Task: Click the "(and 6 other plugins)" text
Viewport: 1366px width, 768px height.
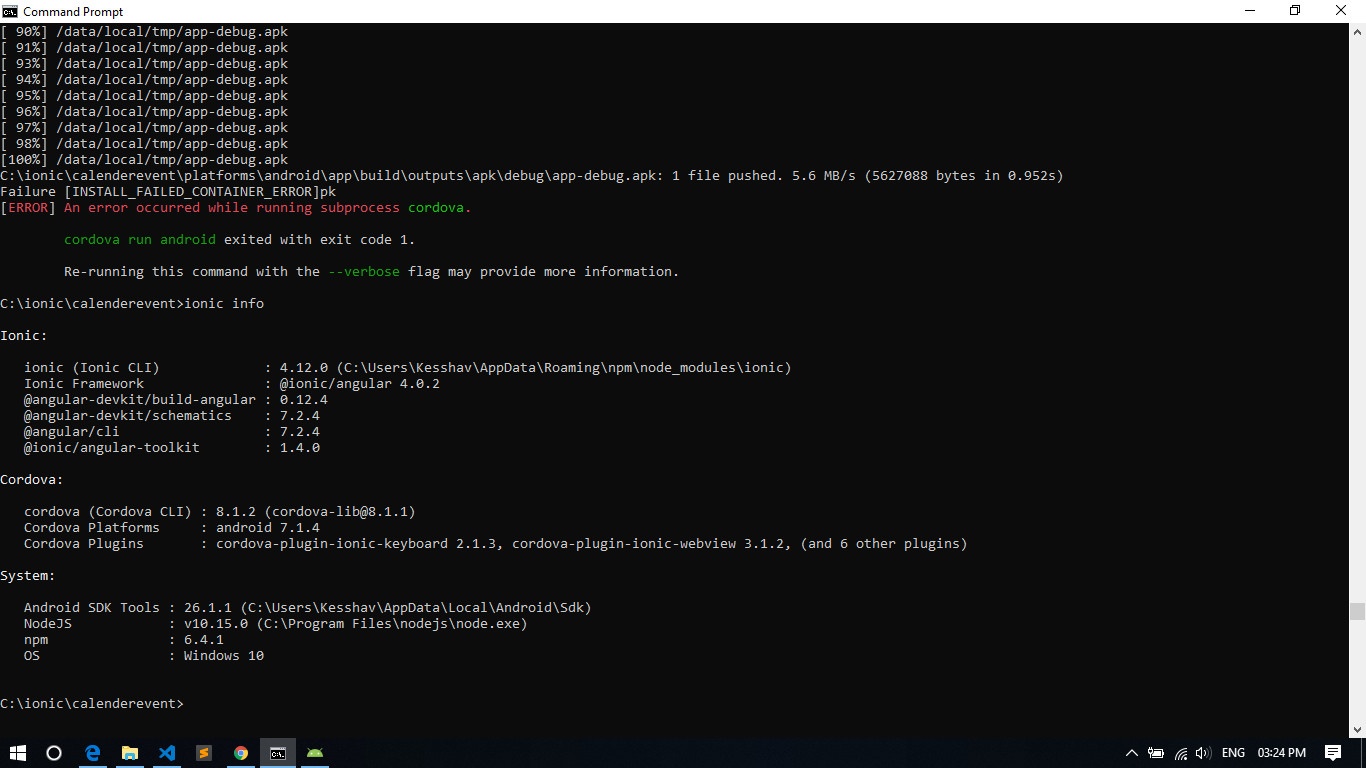Action: pos(884,544)
